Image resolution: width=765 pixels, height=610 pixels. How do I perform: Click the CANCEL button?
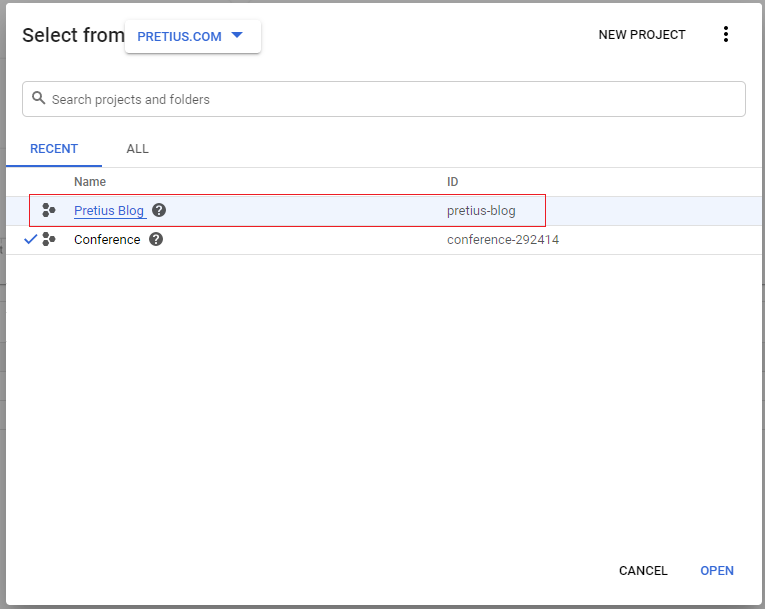[x=643, y=570]
